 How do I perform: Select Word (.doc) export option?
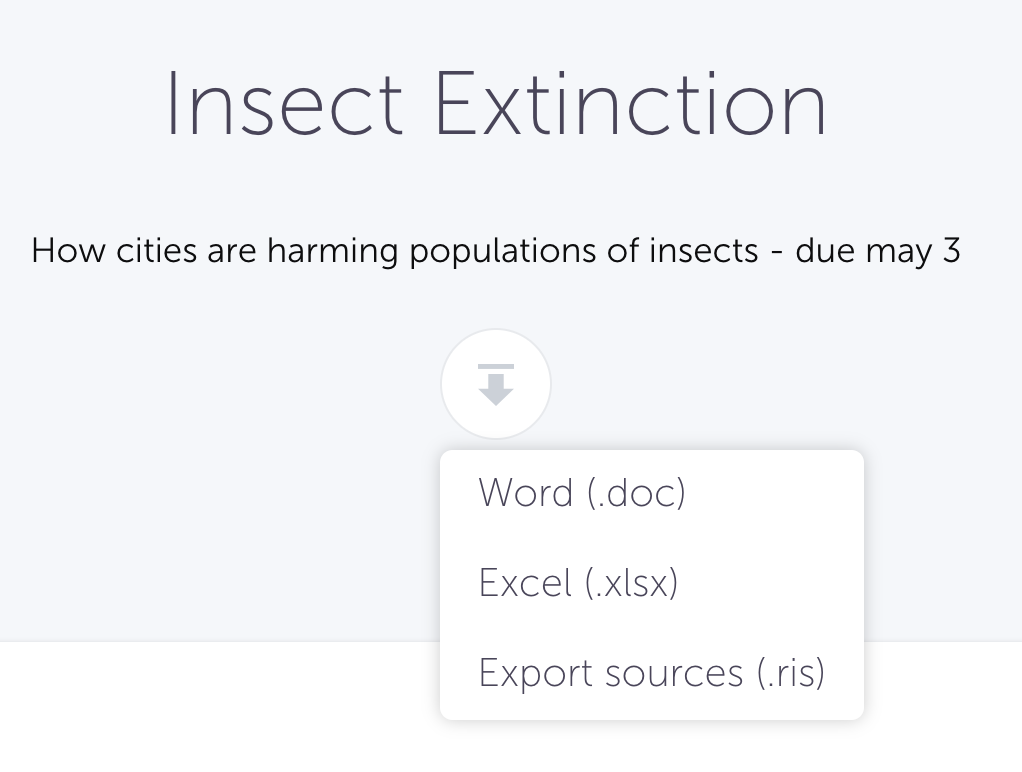click(652, 492)
